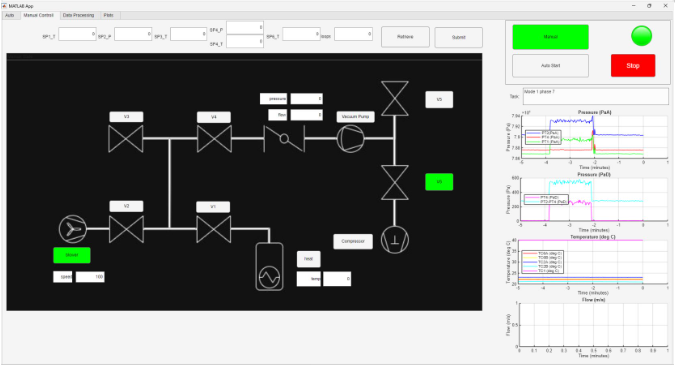Click the legend in the Pressure (PaD) plot
Screen dimensions: 675x366
pos(546,200)
